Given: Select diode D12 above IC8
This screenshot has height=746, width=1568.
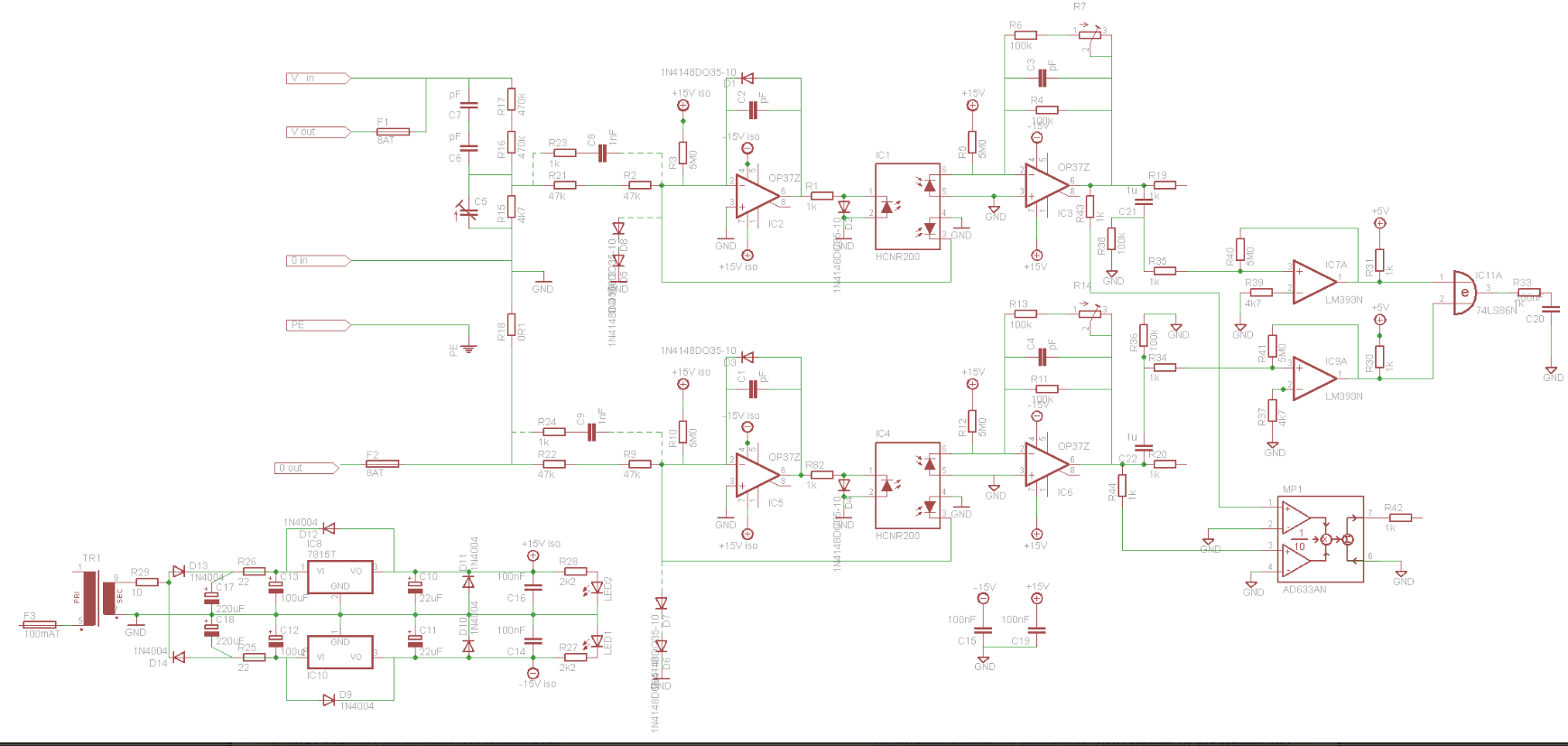Looking at the screenshot, I should 329,528.
